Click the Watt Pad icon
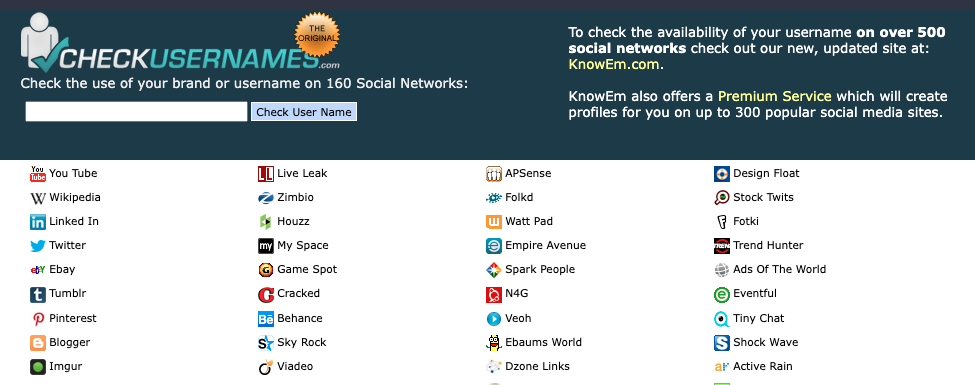 click(494, 221)
